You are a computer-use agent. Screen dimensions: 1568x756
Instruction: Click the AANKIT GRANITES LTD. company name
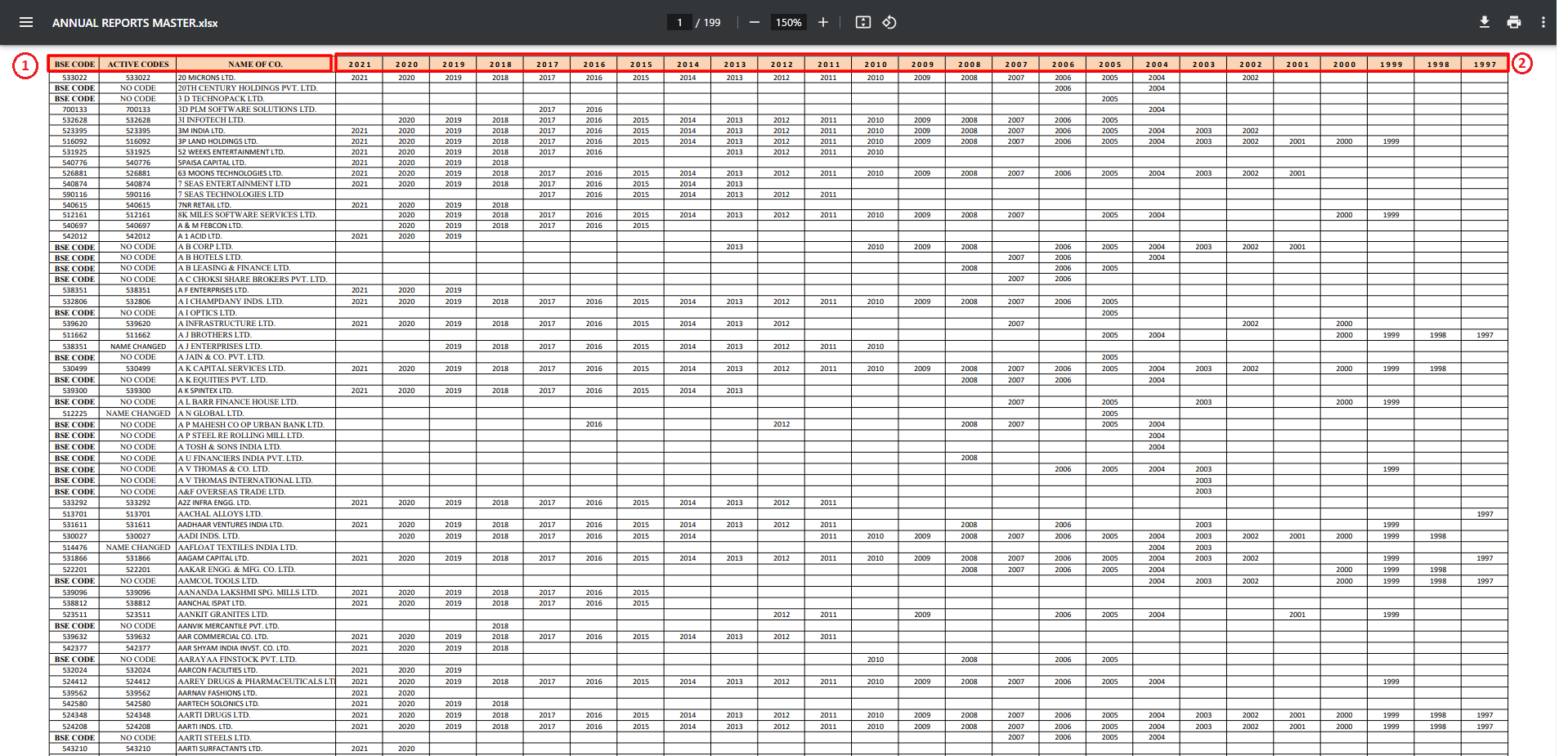[x=223, y=615]
